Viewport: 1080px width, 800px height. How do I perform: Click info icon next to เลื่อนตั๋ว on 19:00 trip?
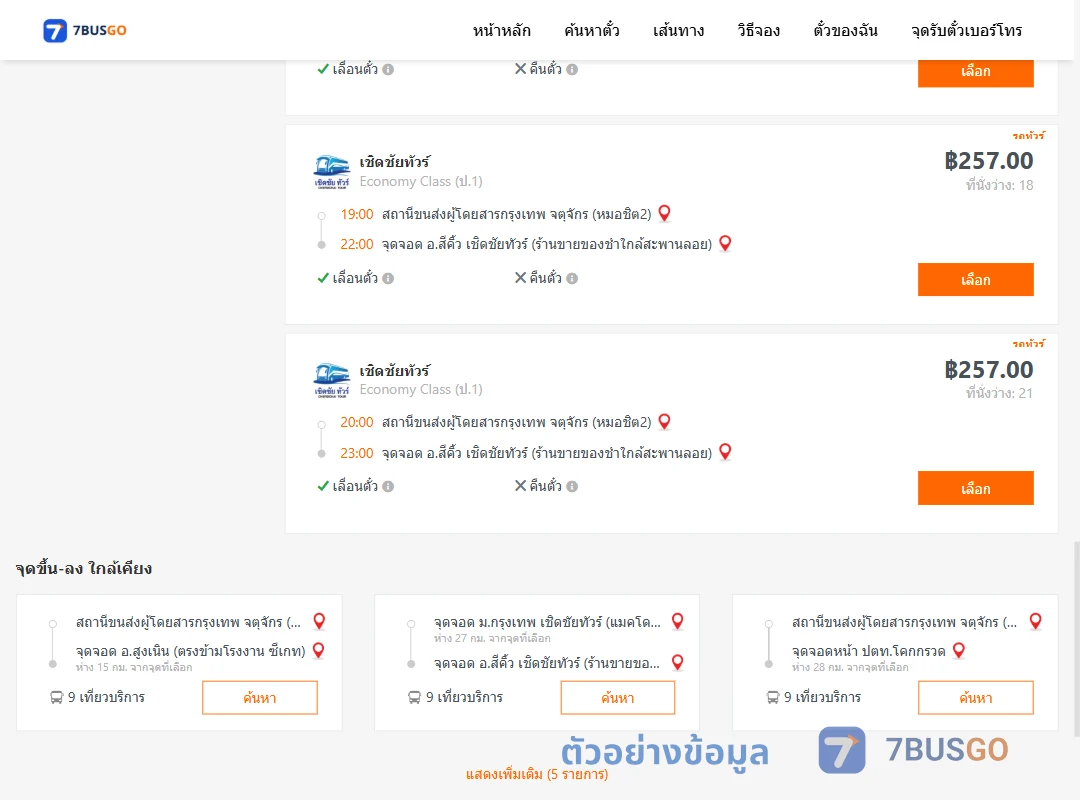point(388,278)
